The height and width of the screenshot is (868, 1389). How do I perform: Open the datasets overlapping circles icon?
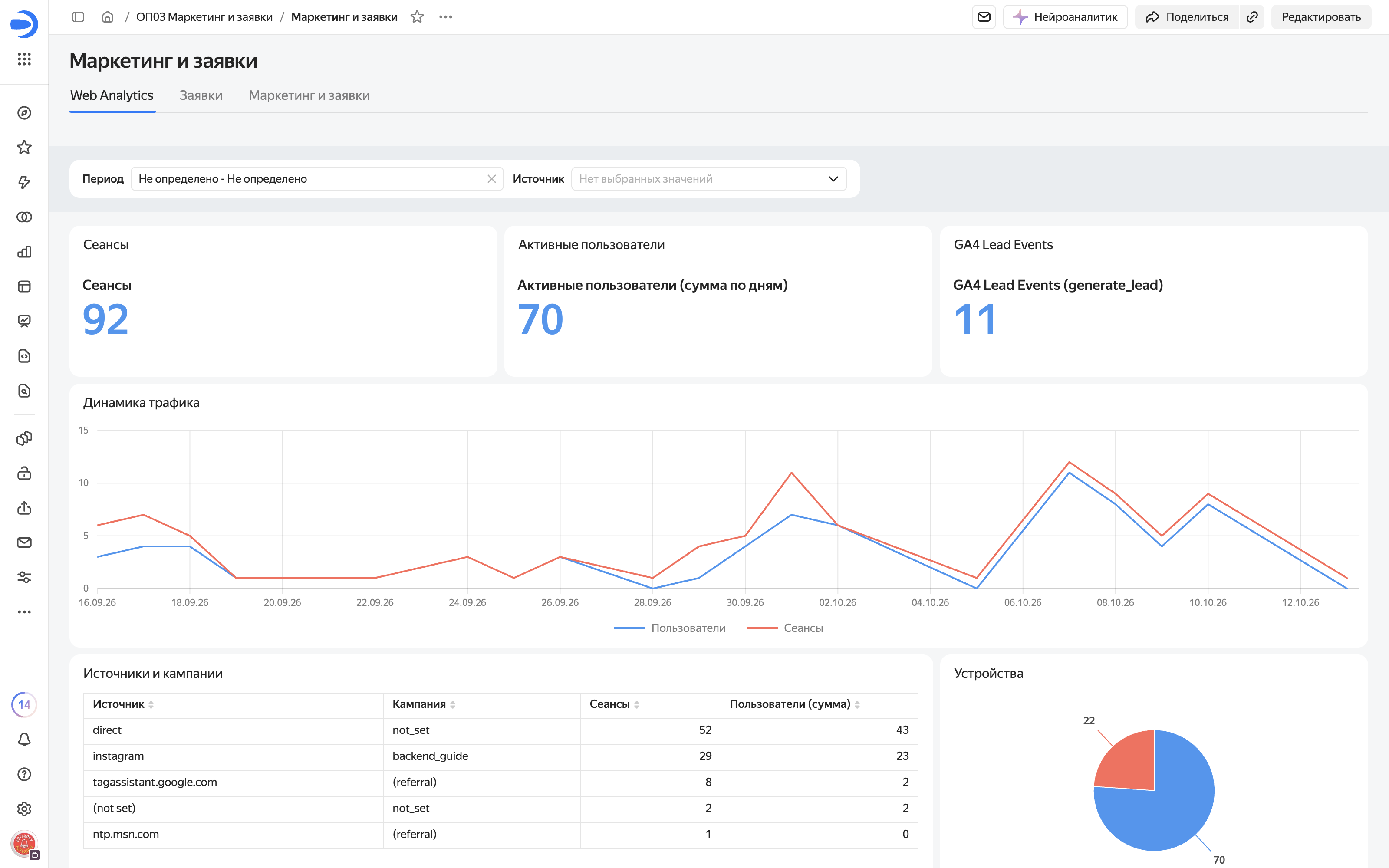point(24,217)
